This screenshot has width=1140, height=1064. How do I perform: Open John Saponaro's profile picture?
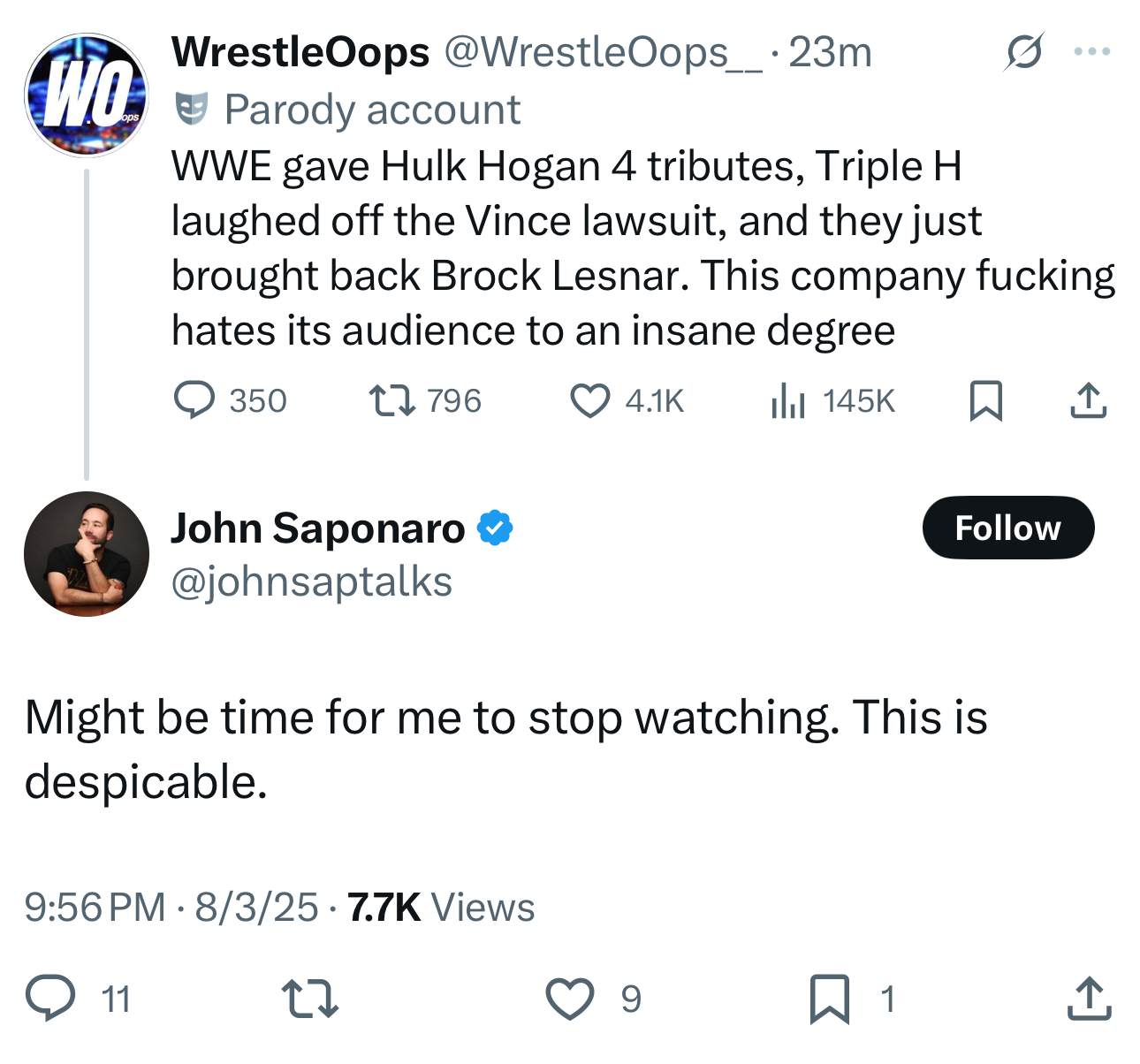pyautogui.click(x=86, y=554)
